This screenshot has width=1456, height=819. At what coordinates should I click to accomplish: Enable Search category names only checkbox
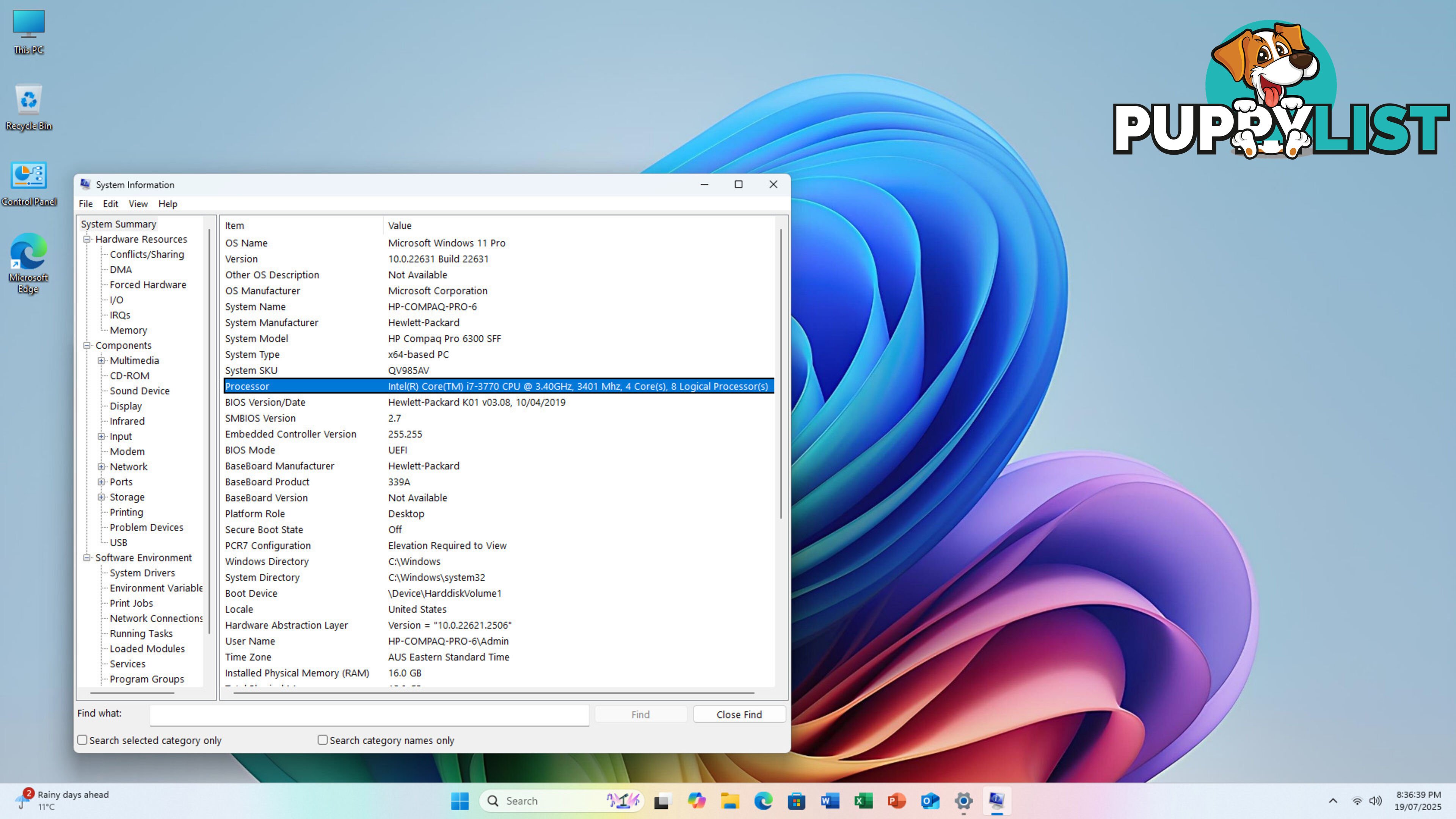323,740
